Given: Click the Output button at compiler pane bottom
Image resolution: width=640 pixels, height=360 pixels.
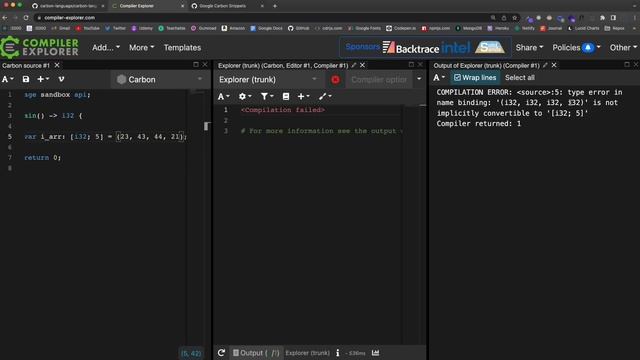Looking at the screenshot, I should (256, 353).
